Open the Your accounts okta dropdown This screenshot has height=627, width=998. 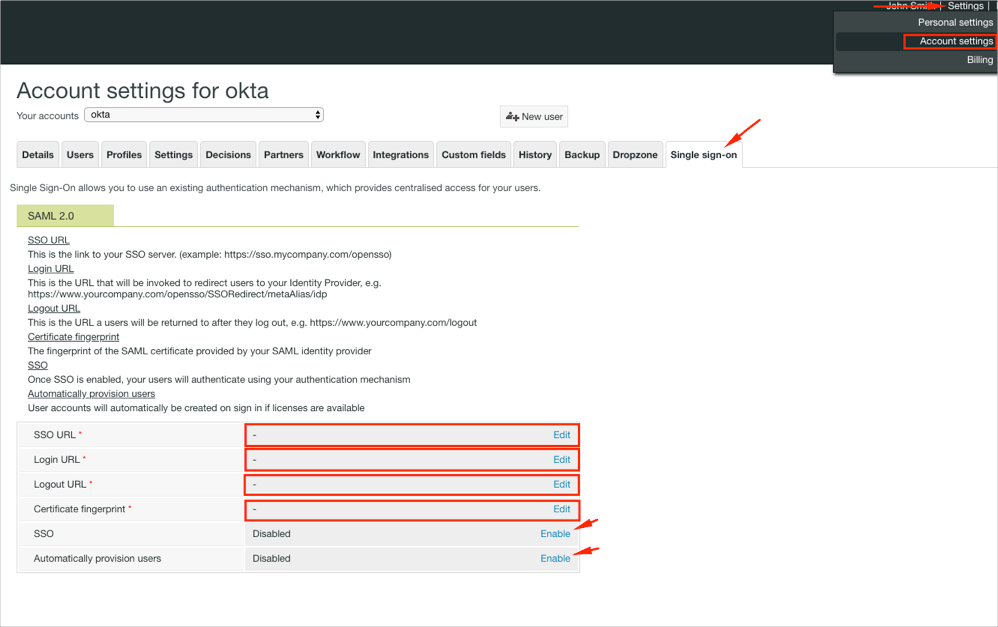point(204,115)
